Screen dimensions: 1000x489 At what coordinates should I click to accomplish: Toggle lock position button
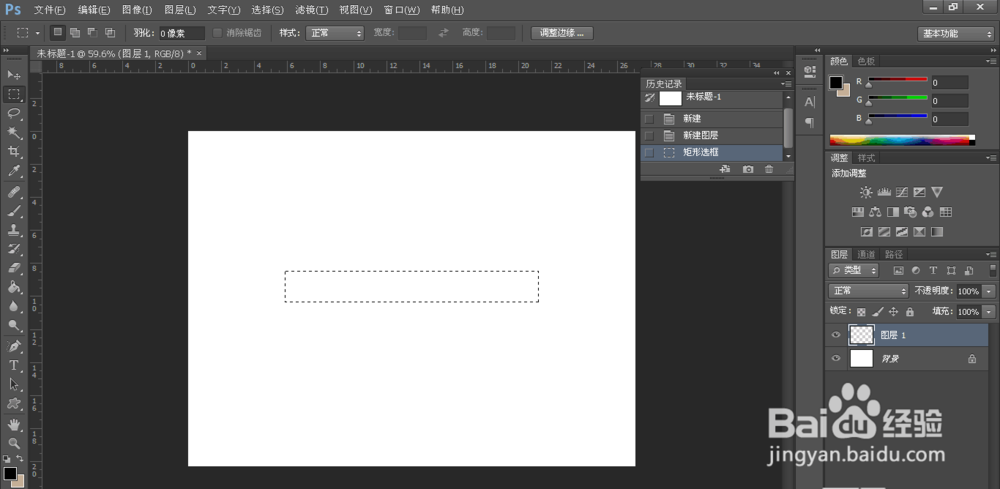(x=893, y=312)
